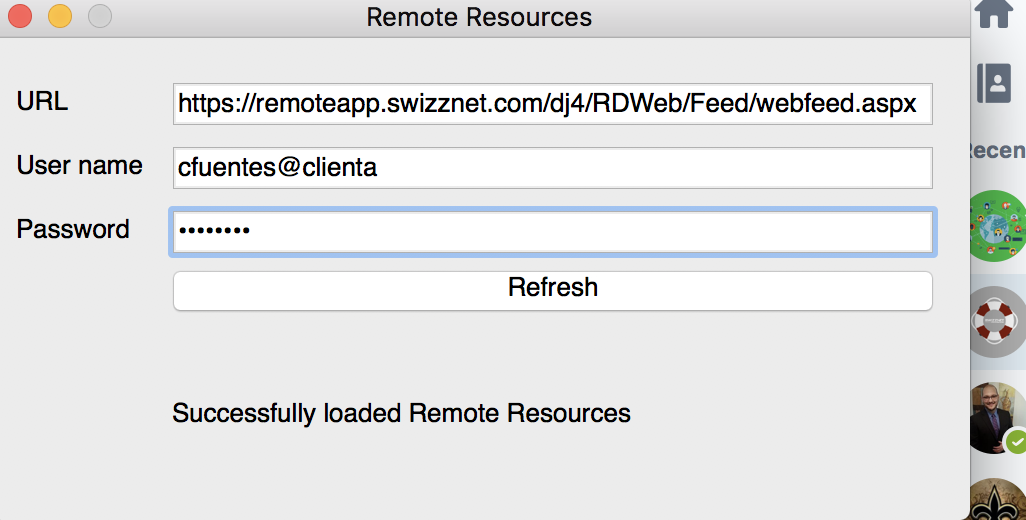Click the Successfully loaded Remote Resources message

(x=401, y=413)
